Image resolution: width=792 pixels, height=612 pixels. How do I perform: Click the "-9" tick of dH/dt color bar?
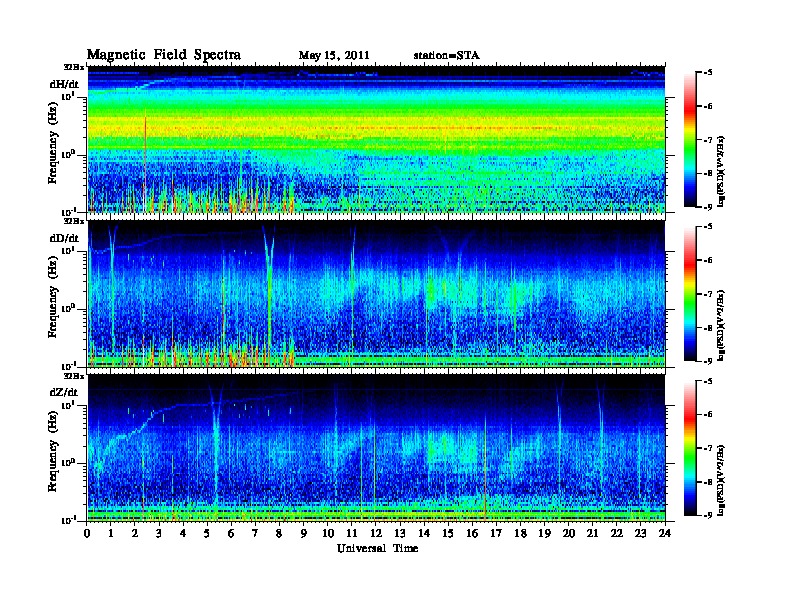pos(708,207)
